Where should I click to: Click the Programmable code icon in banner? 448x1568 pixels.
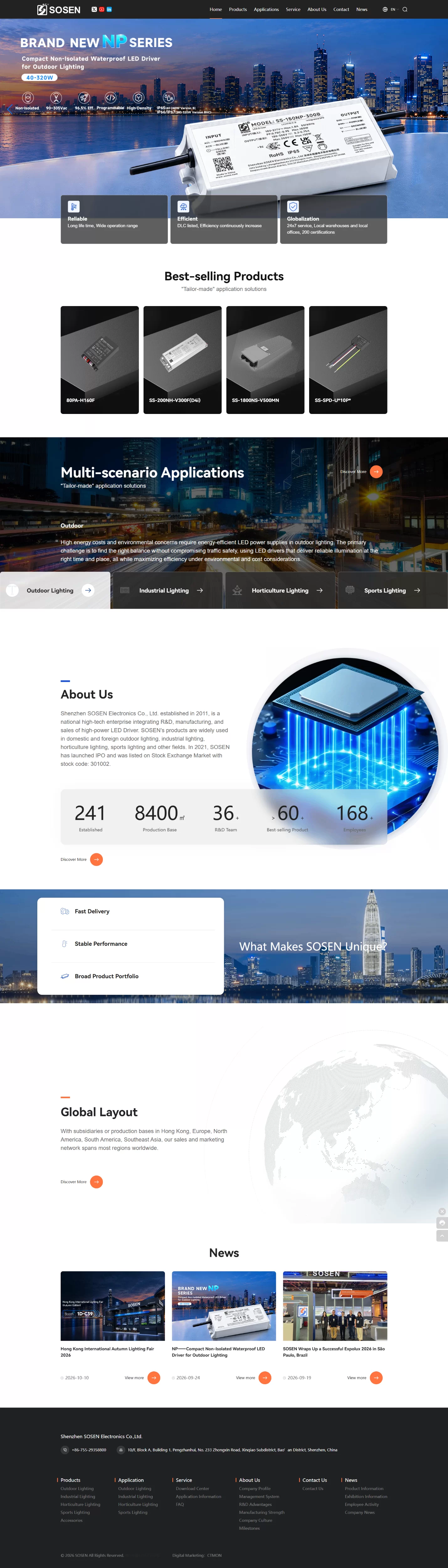pos(110,98)
